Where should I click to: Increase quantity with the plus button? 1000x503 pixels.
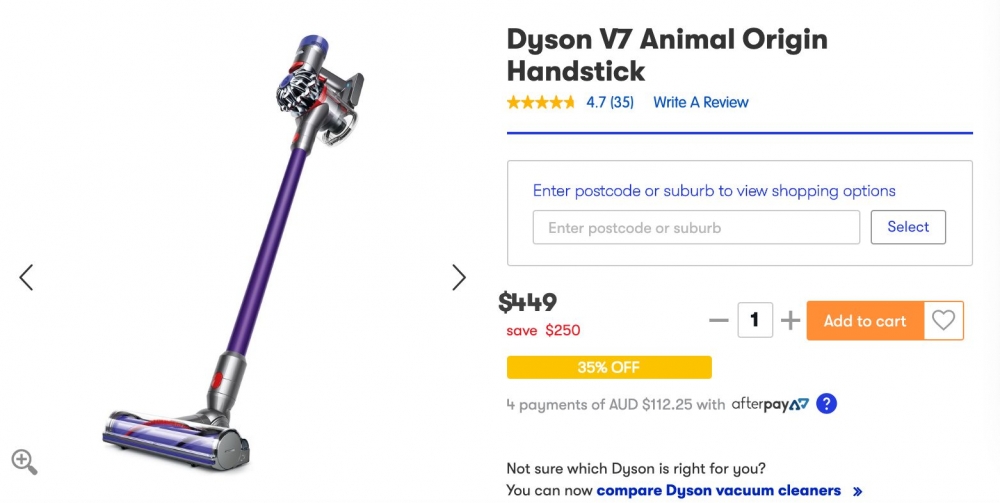tap(790, 321)
